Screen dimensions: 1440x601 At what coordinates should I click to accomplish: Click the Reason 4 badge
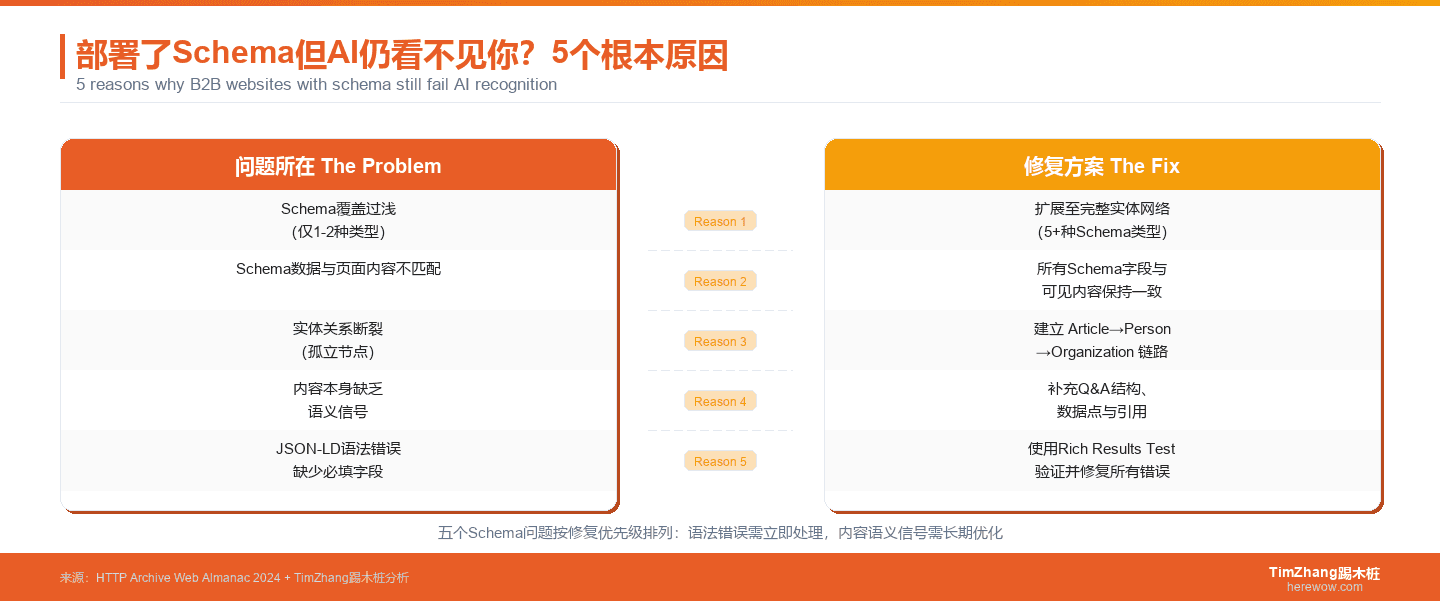(x=720, y=401)
